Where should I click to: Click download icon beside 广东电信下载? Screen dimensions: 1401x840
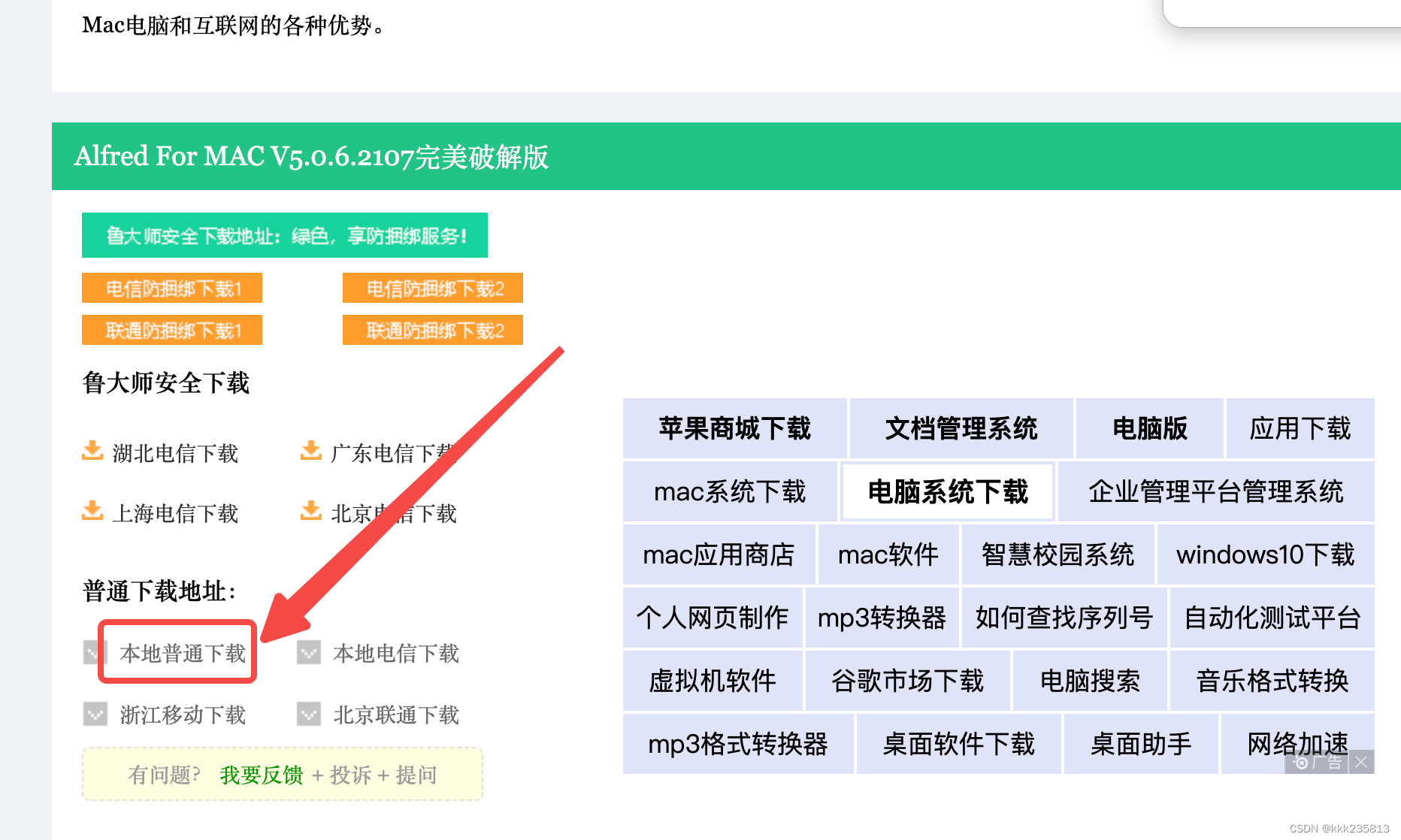tap(311, 451)
